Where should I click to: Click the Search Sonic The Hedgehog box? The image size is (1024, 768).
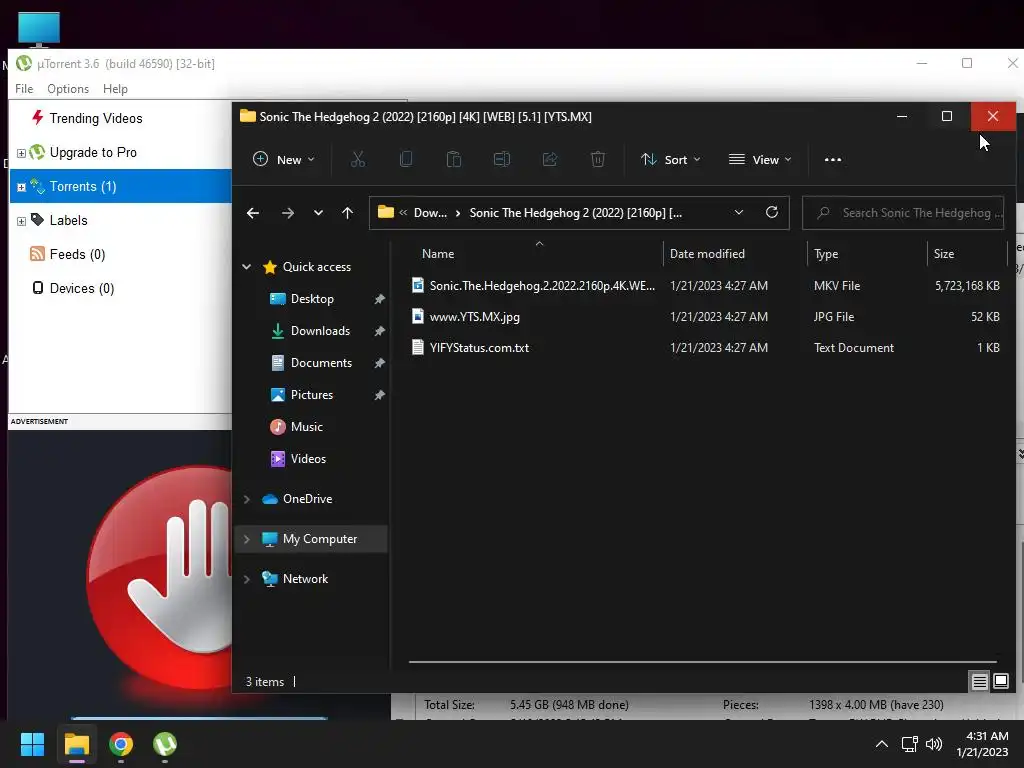(903, 213)
